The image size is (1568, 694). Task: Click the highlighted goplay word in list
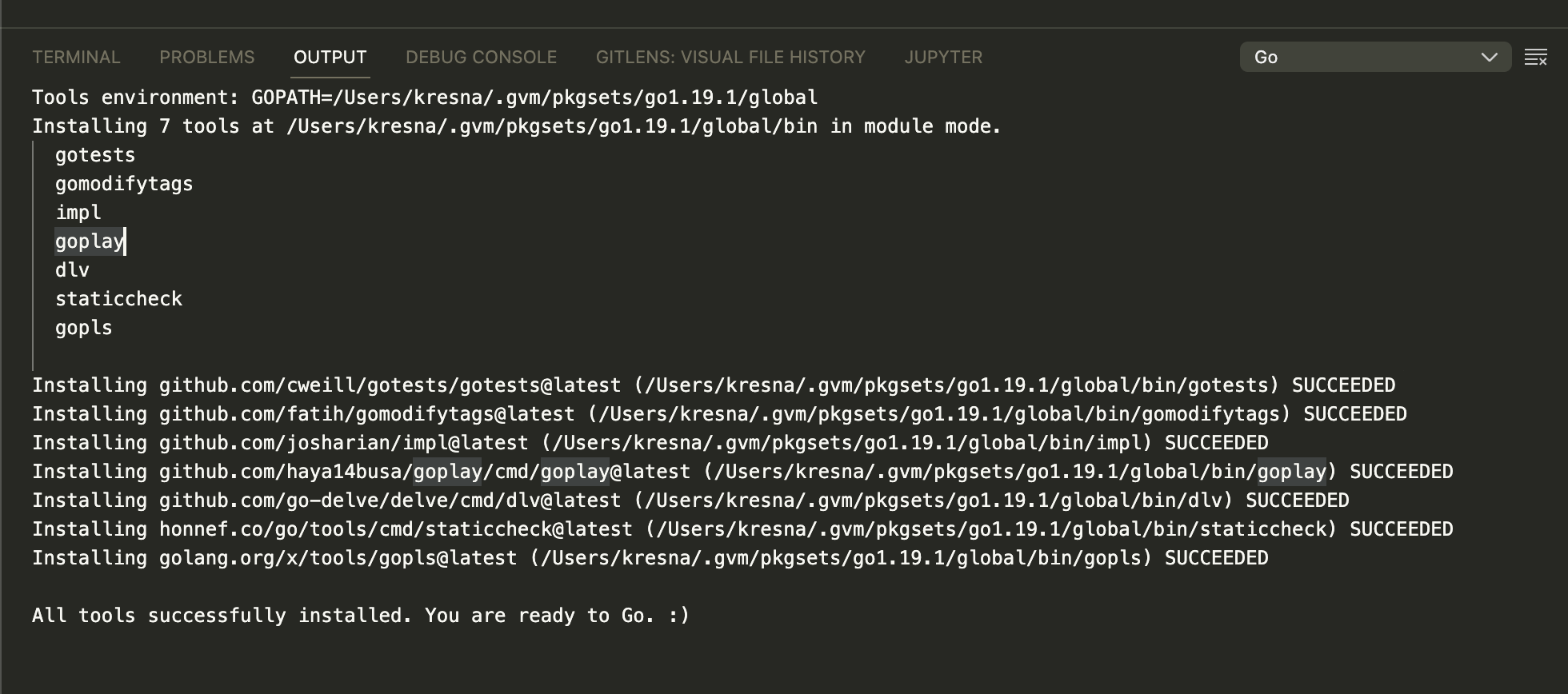90,241
